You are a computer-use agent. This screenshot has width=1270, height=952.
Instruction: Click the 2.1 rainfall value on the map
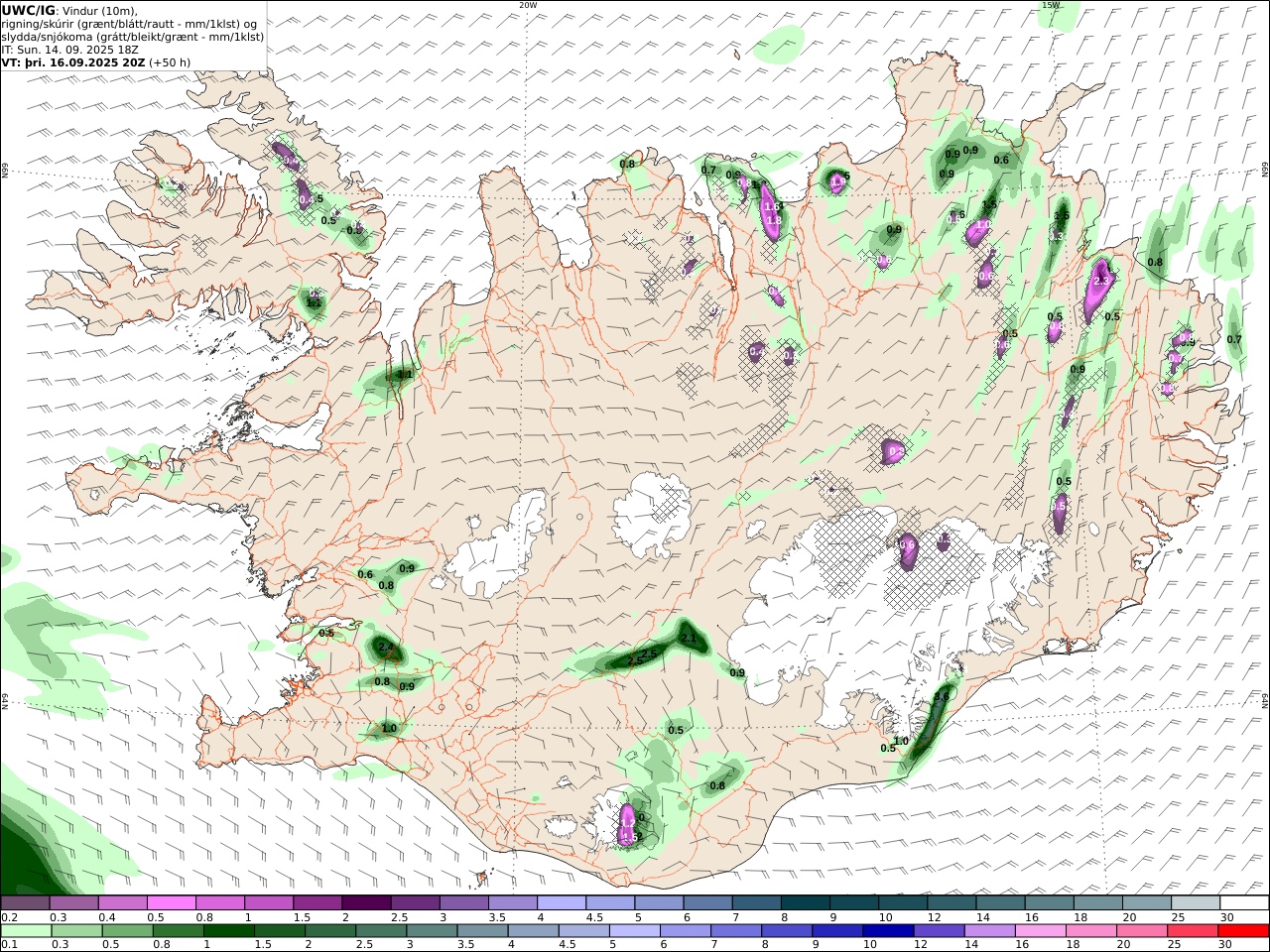tap(688, 638)
